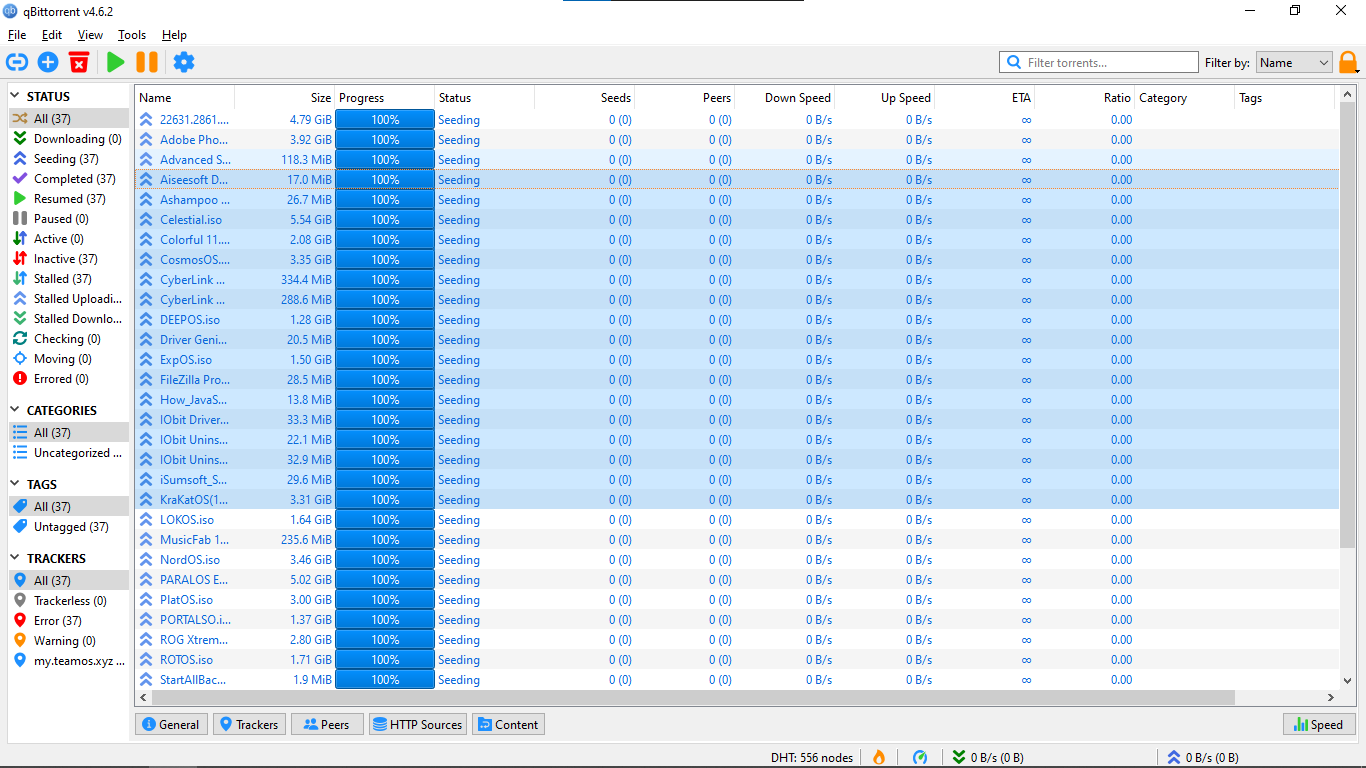Viewport: 1366px width, 768px height.
Task: Open Options via the gear icon
Action: click(184, 62)
